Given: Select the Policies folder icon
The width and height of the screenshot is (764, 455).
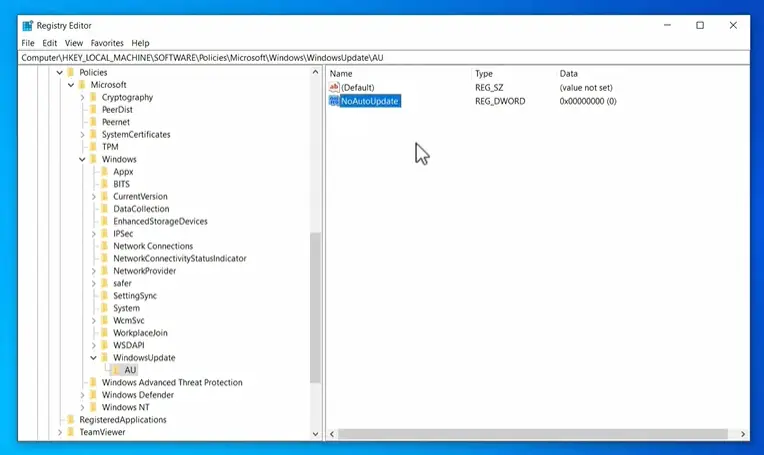Looking at the screenshot, I should 71,72.
